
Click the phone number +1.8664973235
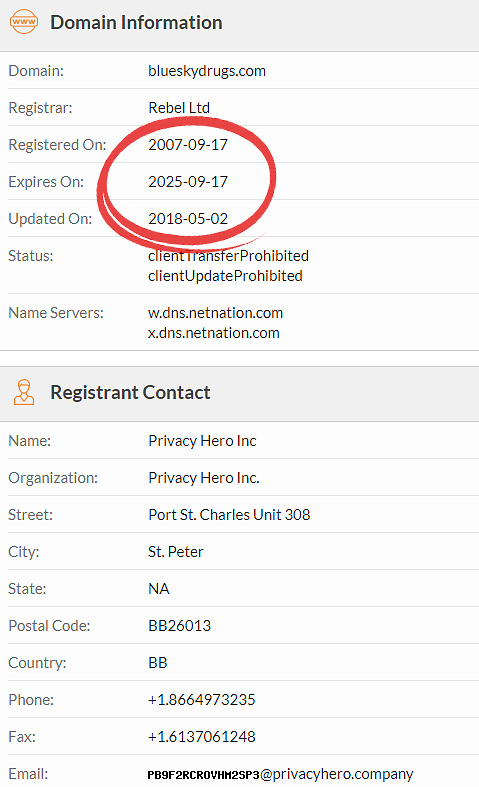pyautogui.click(x=201, y=700)
